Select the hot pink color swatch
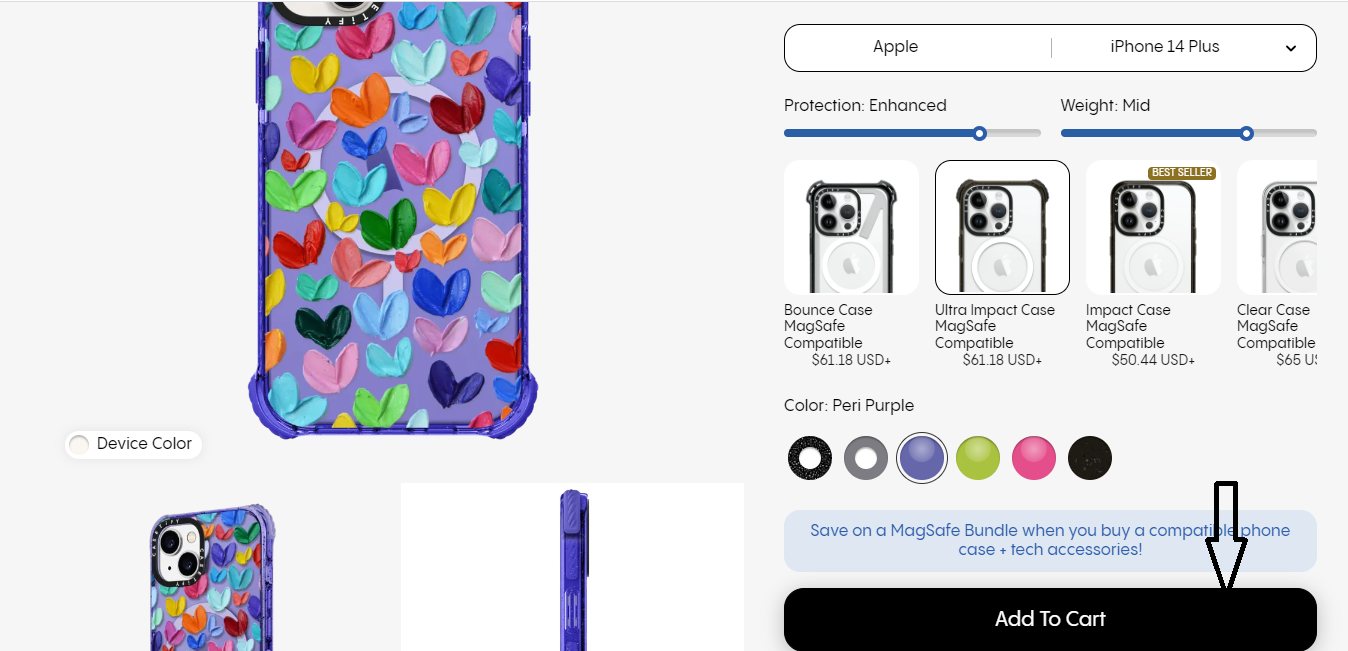1348x651 pixels. (x=1034, y=458)
